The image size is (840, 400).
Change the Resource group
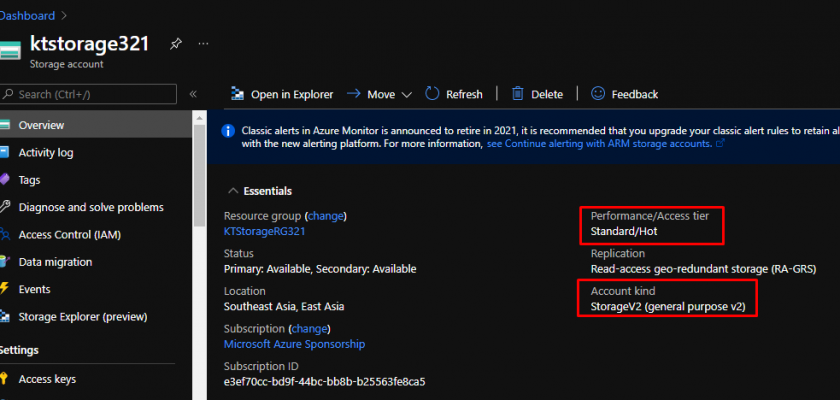tap(325, 216)
